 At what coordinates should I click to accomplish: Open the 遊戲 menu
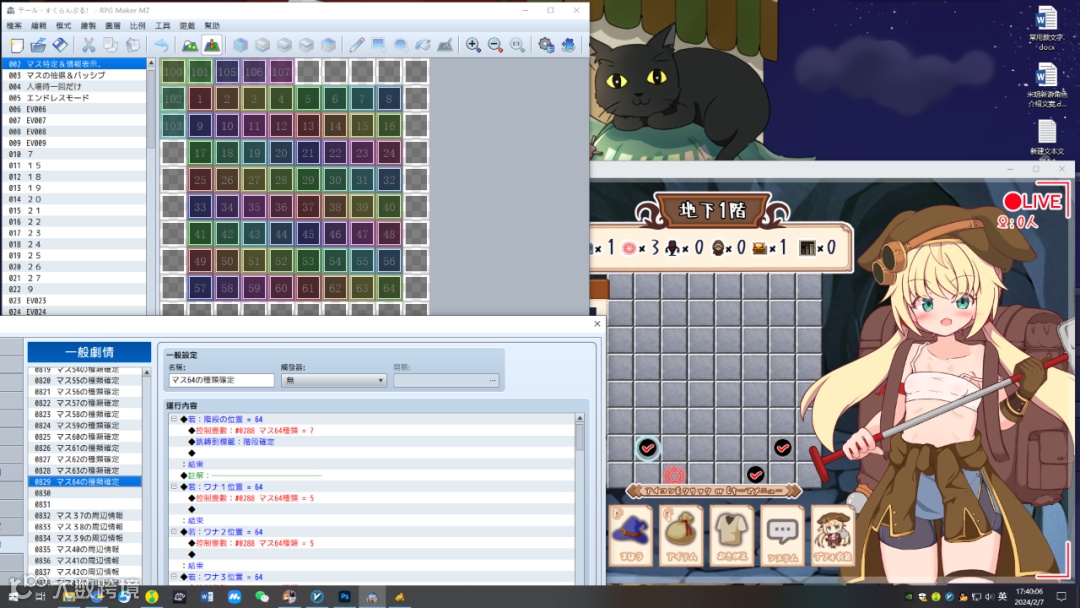[187, 25]
